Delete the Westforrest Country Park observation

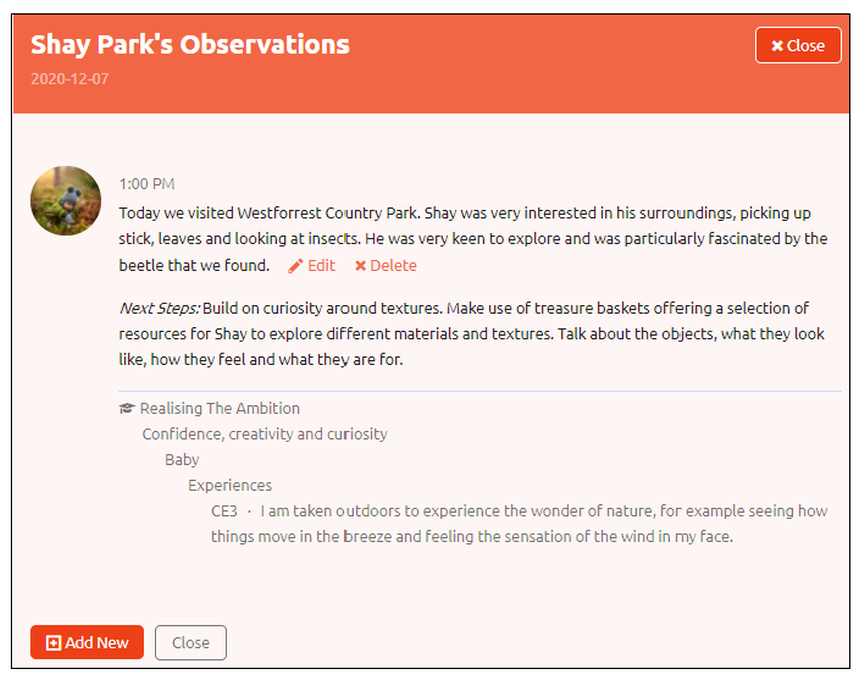tap(386, 266)
